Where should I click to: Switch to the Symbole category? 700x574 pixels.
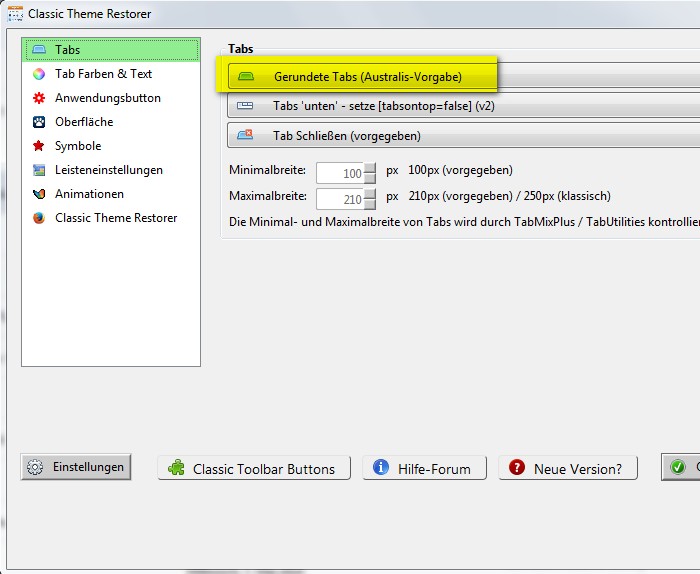coord(111,146)
